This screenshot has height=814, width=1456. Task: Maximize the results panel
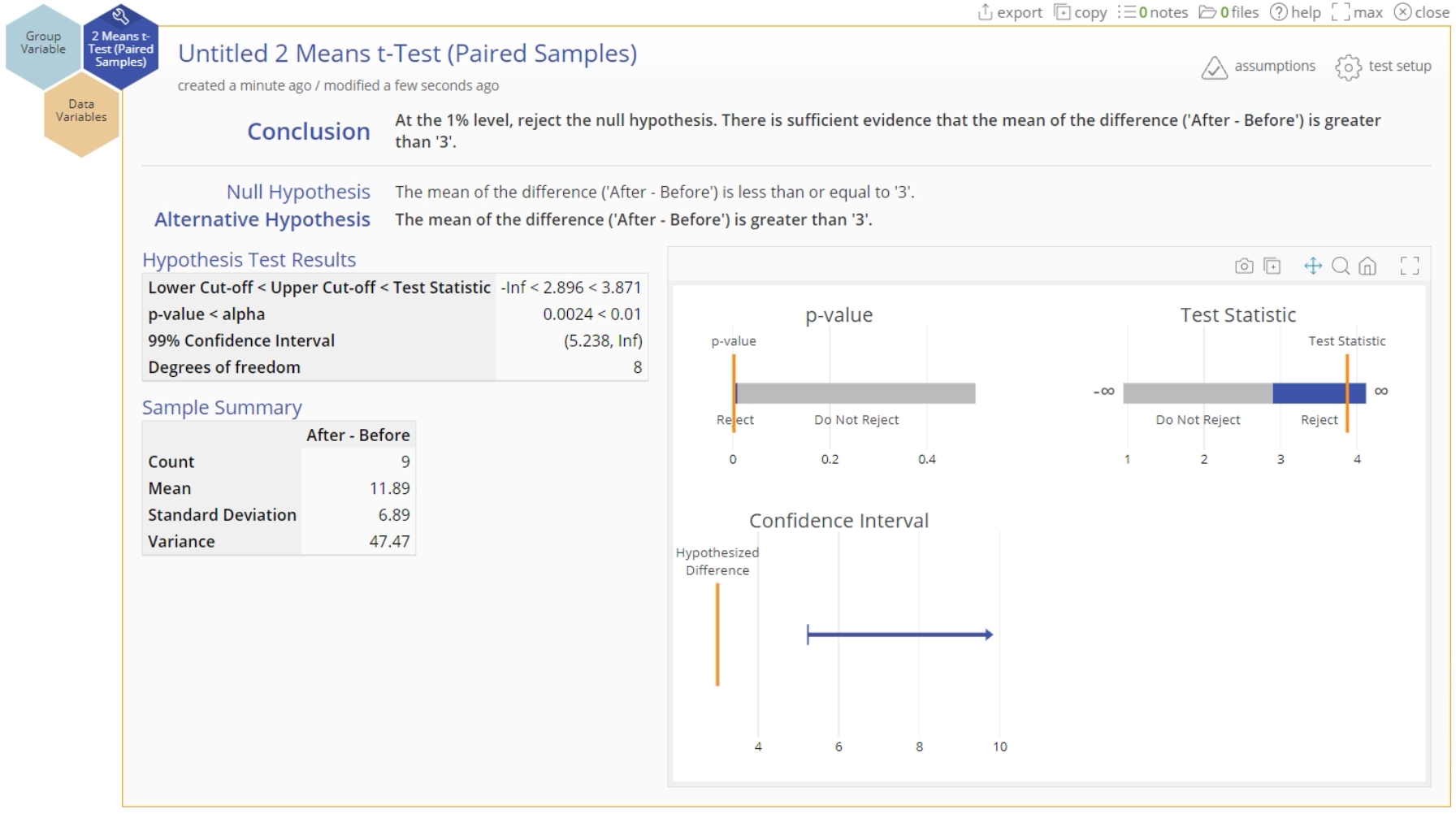pyautogui.click(x=1357, y=12)
